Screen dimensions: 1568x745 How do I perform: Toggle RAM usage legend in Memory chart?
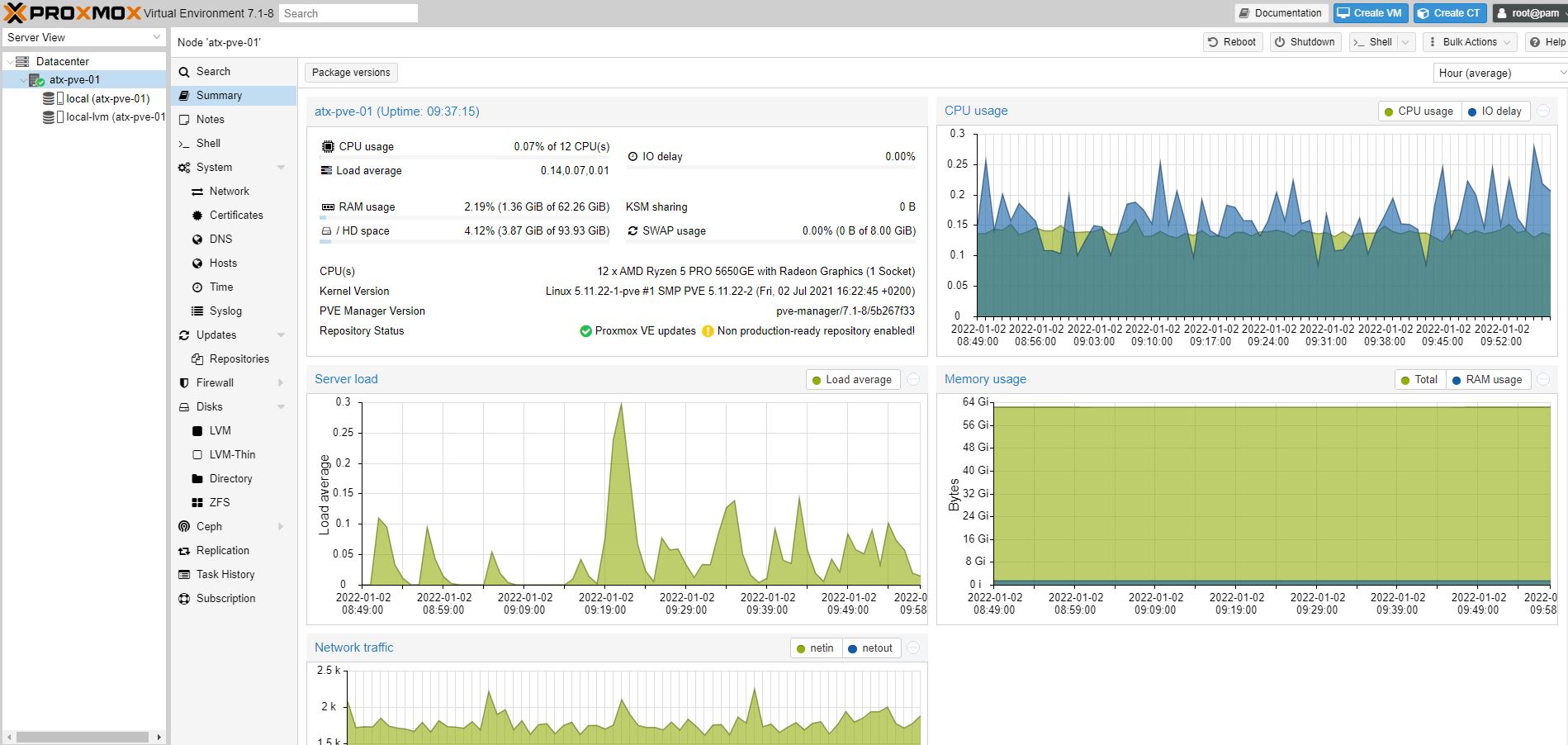pyautogui.click(x=1486, y=380)
